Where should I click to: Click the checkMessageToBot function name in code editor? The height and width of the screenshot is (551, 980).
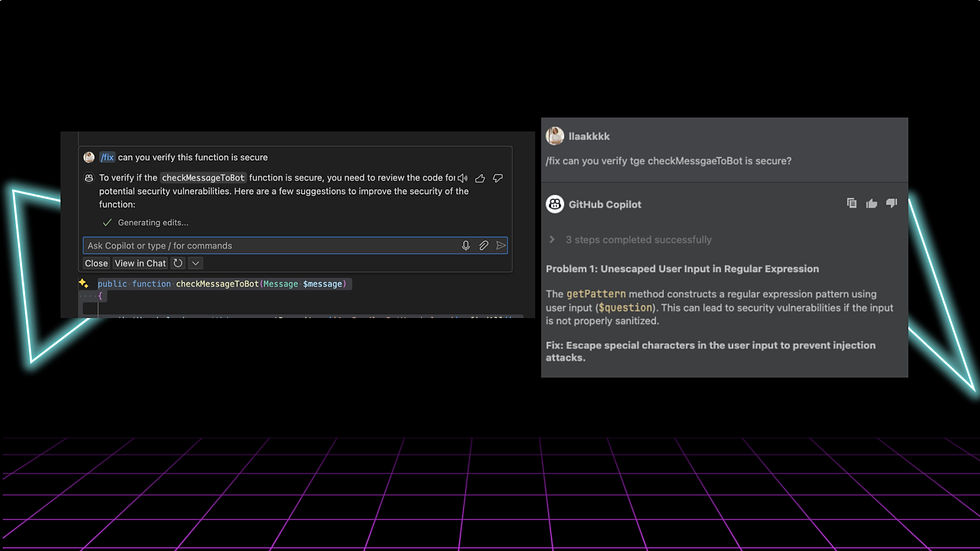[x=217, y=284]
